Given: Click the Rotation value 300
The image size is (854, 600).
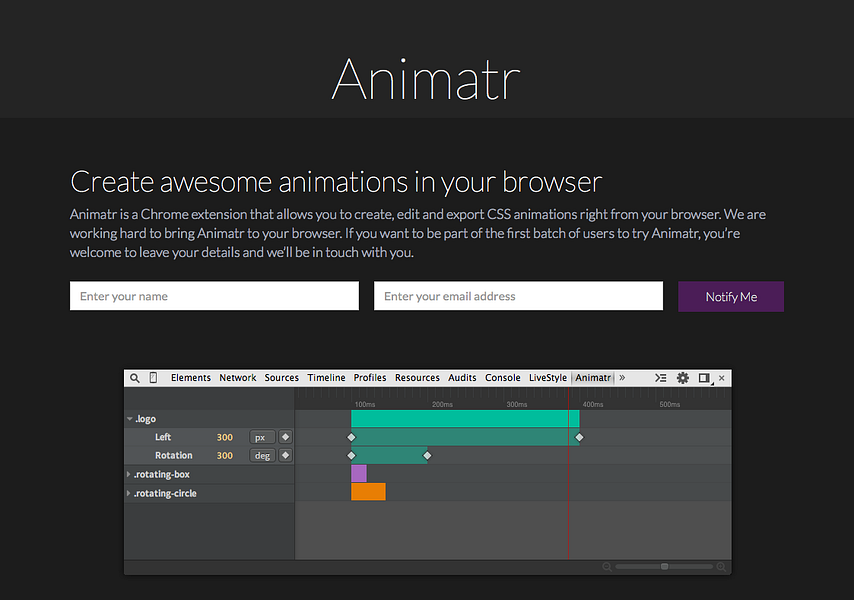Looking at the screenshot, I should (225, 456).
